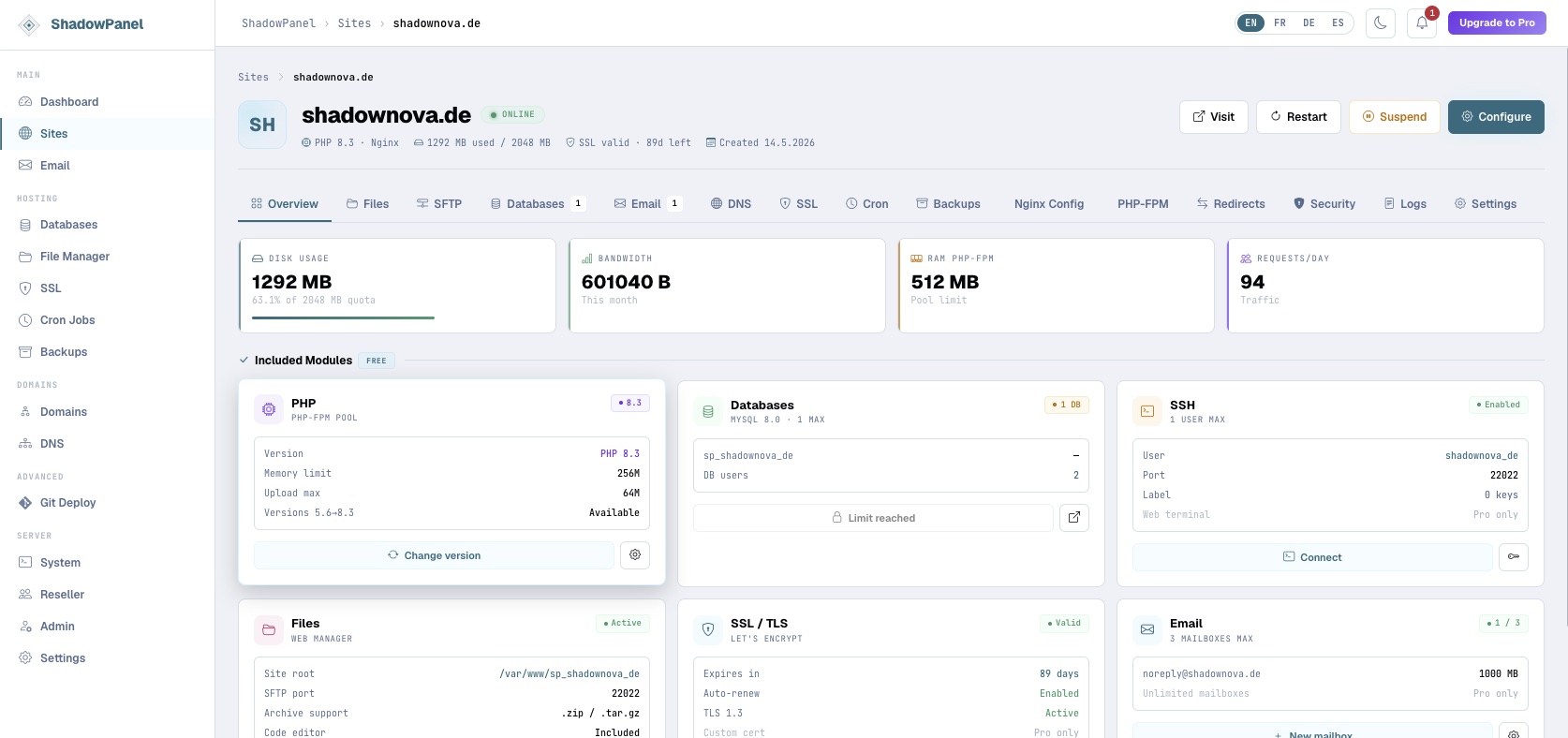Screen dimensions: 1568x738
Task: Open the Nginx Config tab
Action: 1049,204
